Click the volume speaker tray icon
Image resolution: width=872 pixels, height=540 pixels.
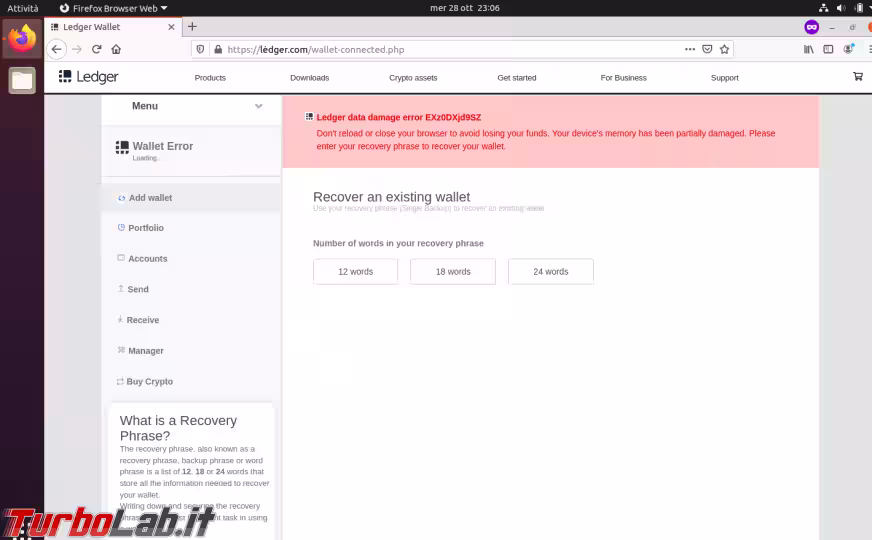841,8
